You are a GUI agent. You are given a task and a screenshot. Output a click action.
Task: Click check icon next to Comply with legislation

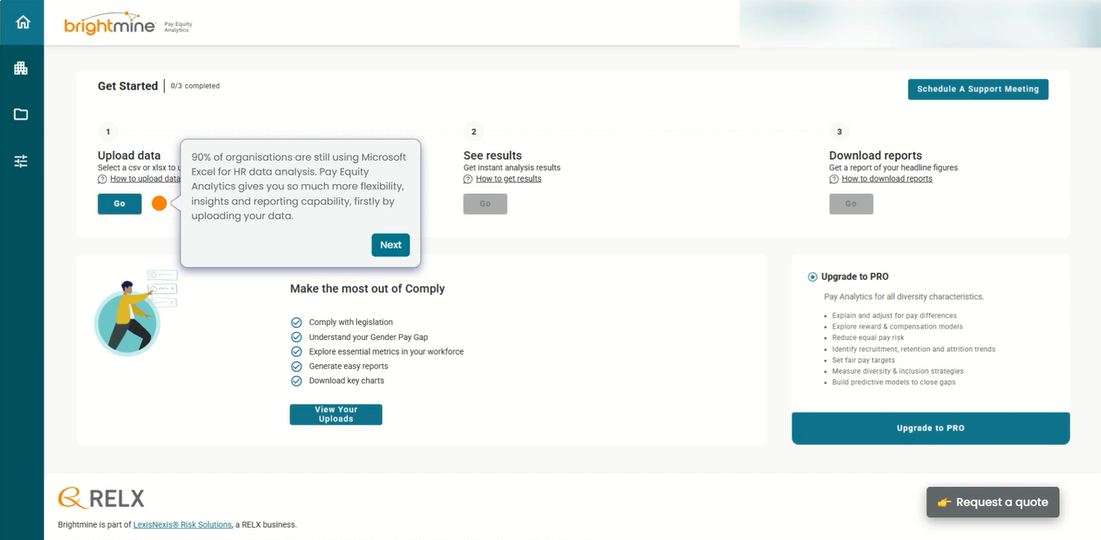pos(296,322)
